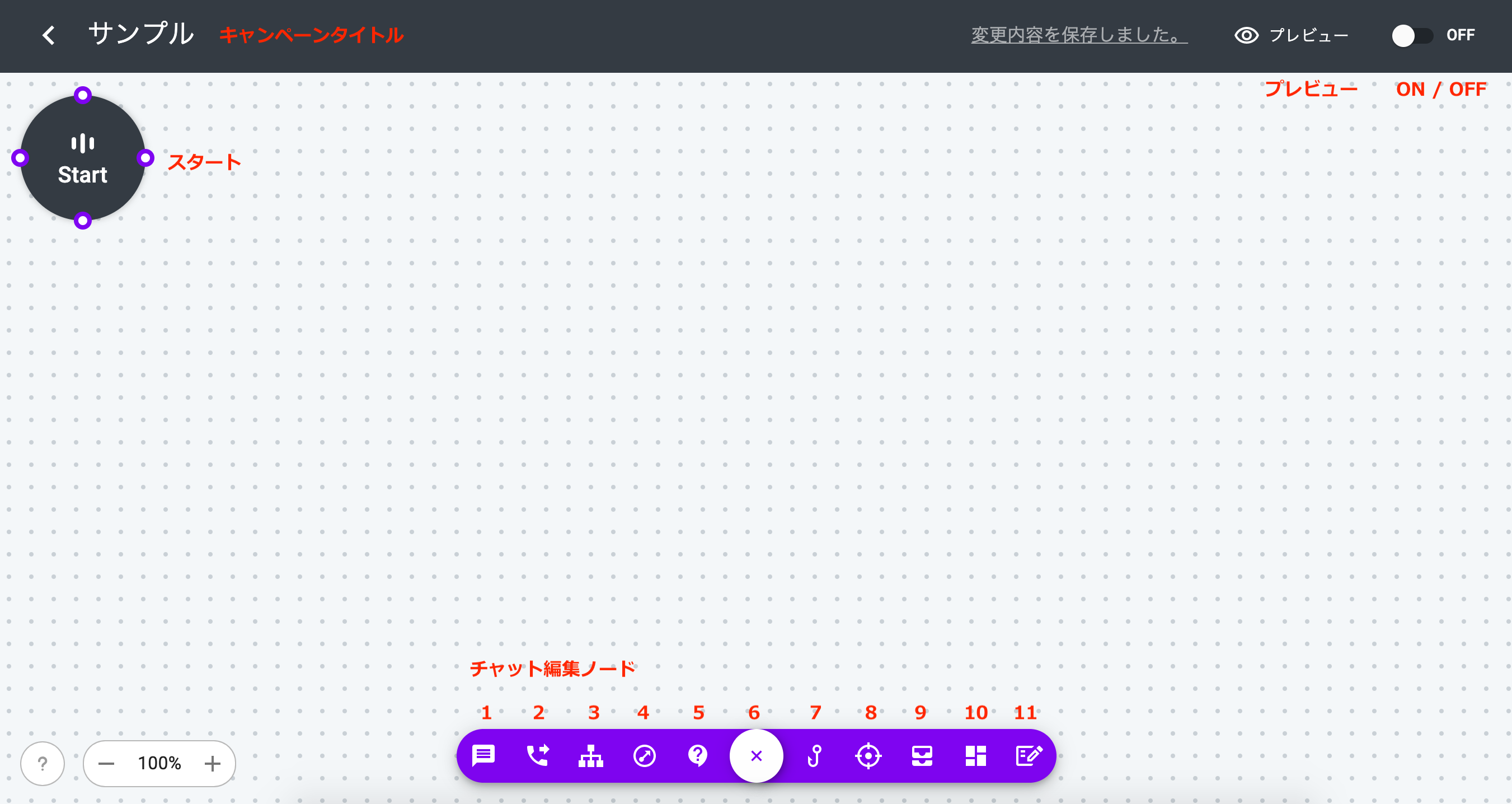The height and width of the screenshot is (804, 1512).
Task: Click the 100% zoom level value
Action: click(x=159, y=764)
